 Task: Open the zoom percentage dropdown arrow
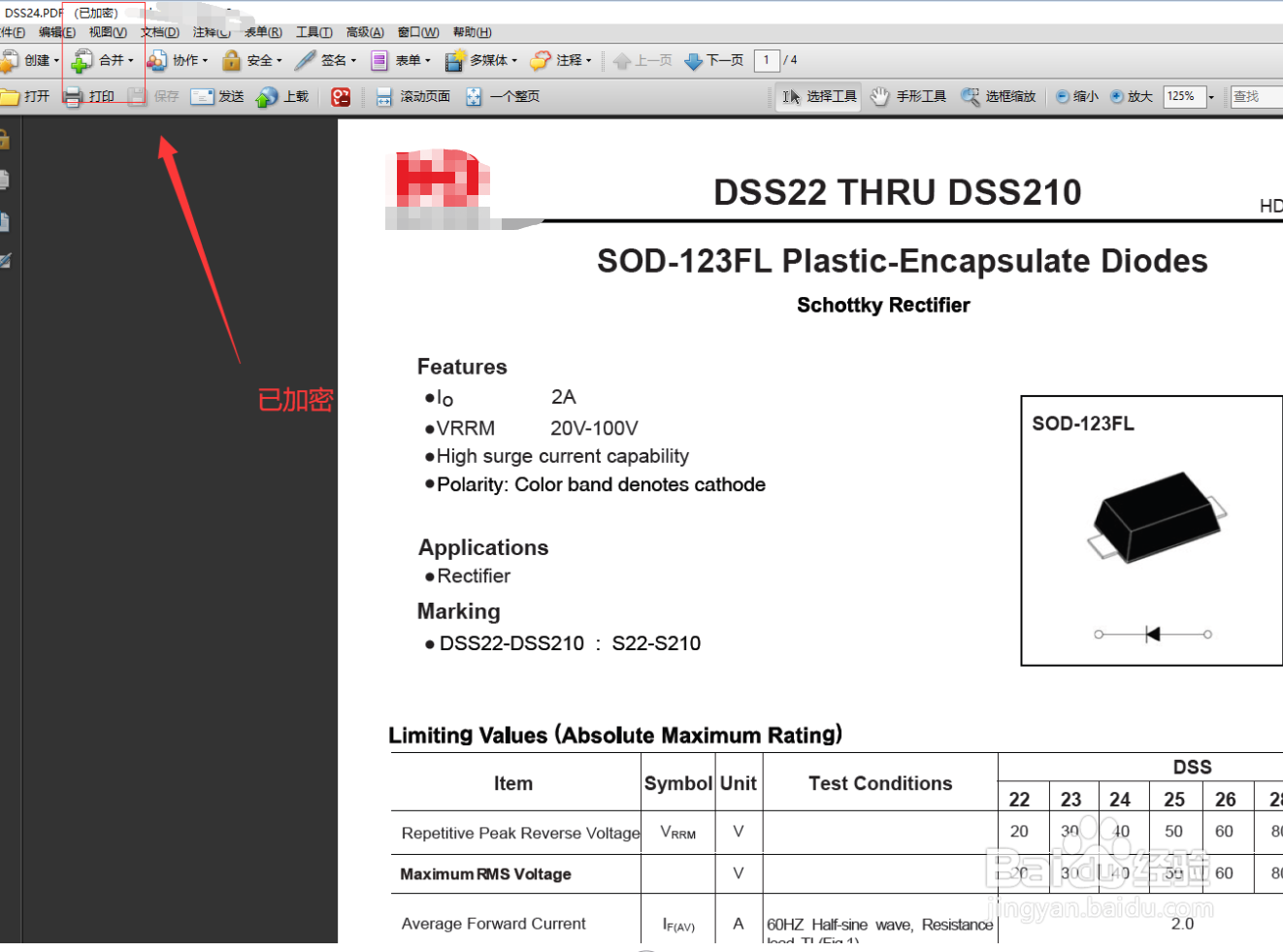[1211, 97]
